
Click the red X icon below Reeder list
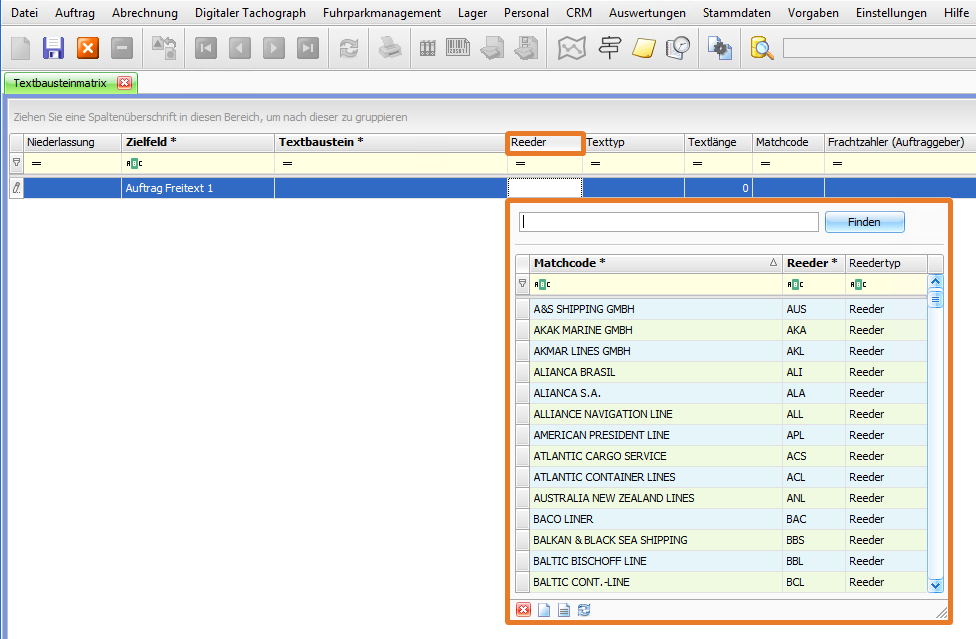[523, 610]
